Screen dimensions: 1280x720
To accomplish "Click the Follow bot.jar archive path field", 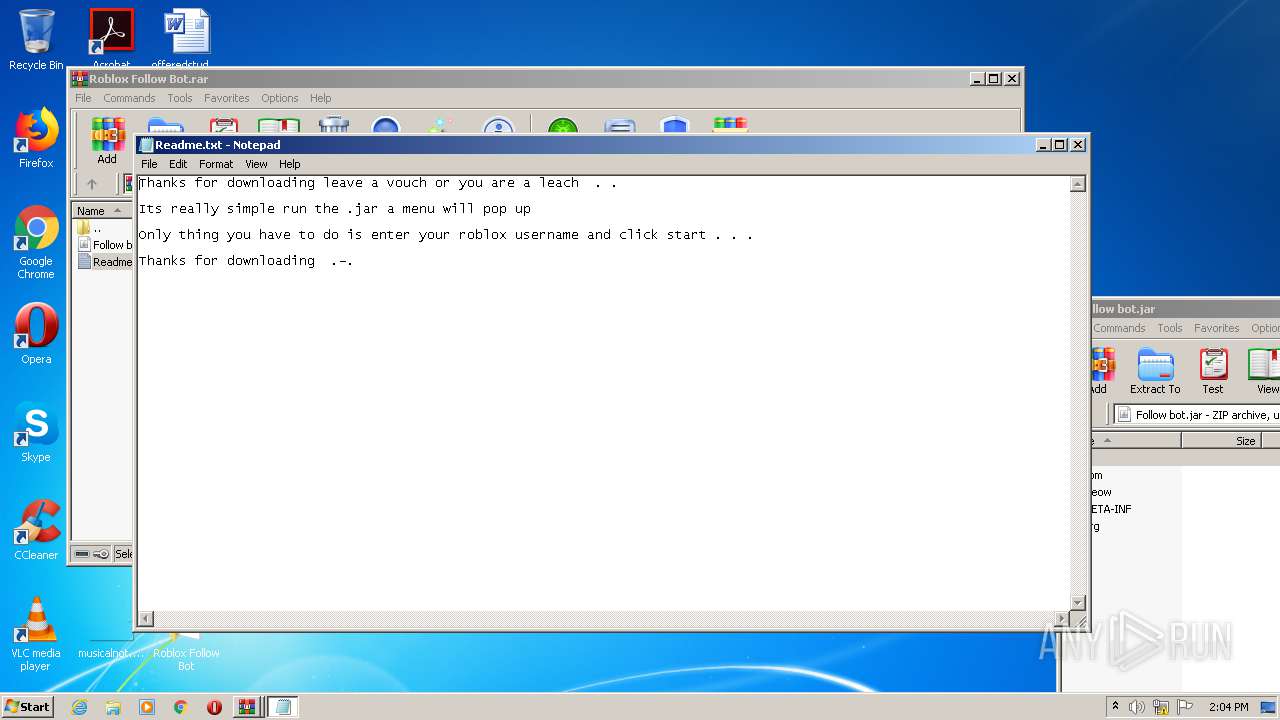I will (x=1195, y=414).
